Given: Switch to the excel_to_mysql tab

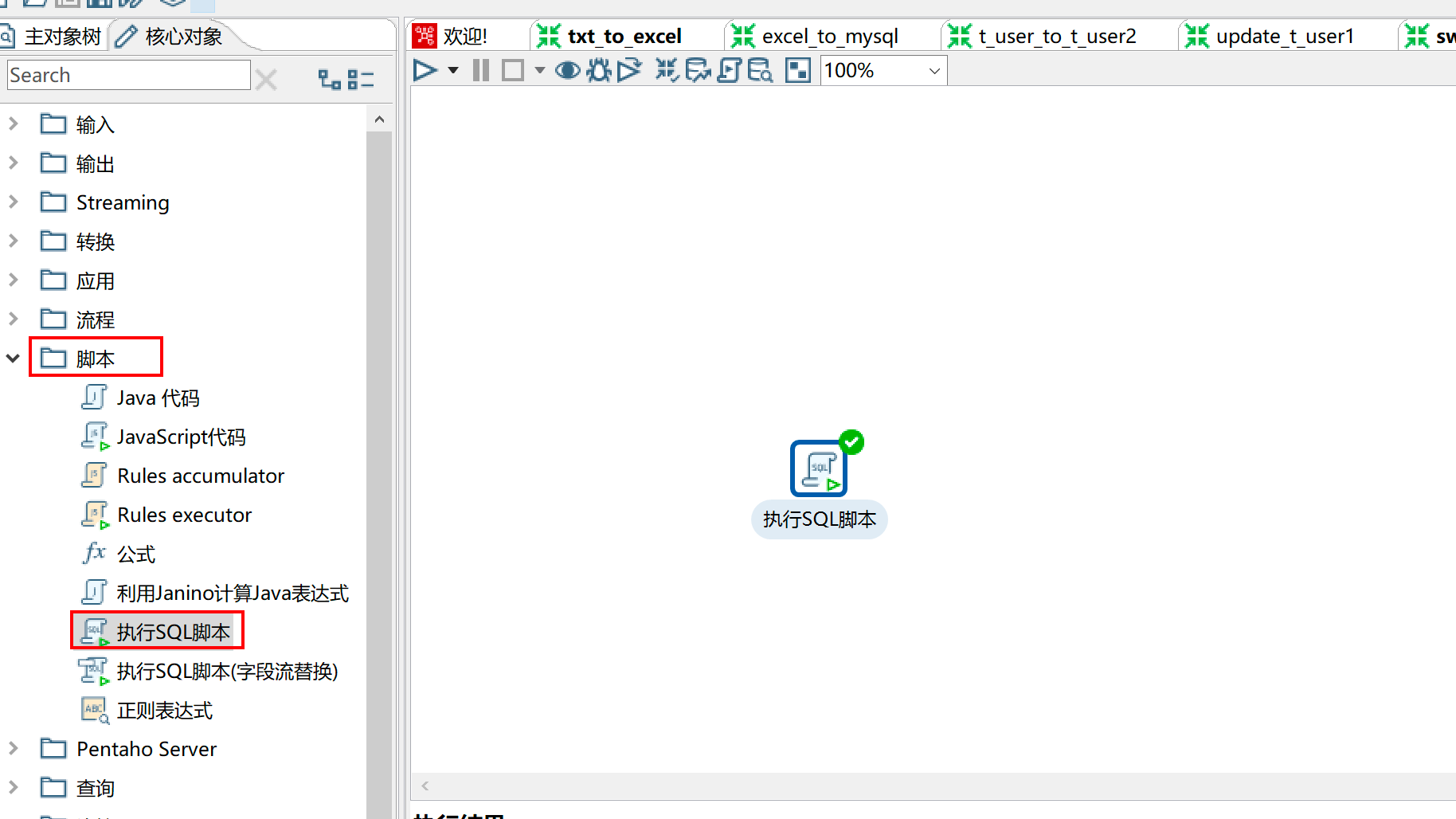Looking at the screenshot, I should [x=816, y=37].
